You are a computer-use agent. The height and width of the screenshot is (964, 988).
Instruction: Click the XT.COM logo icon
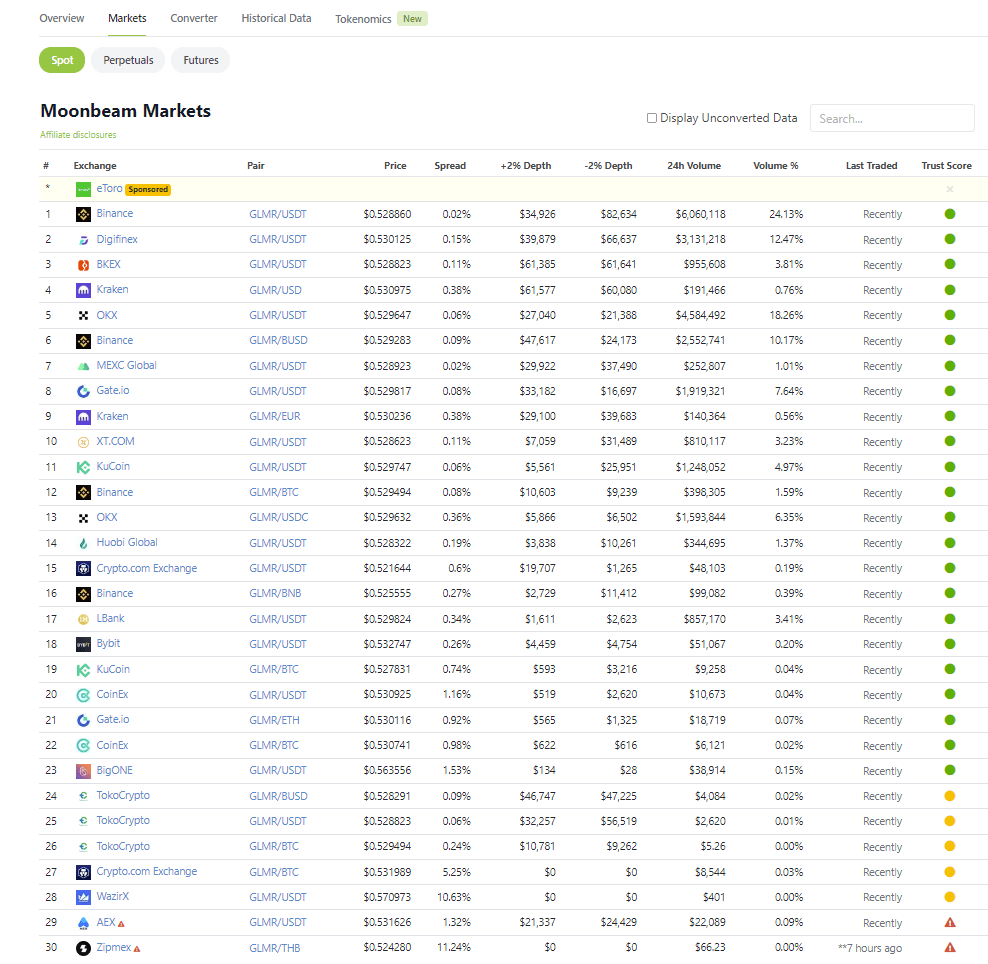83,442
